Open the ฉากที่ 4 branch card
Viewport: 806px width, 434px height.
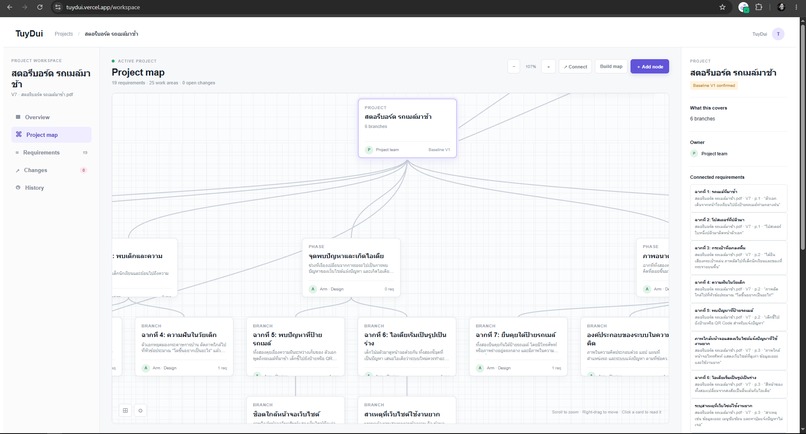(184, 347)
